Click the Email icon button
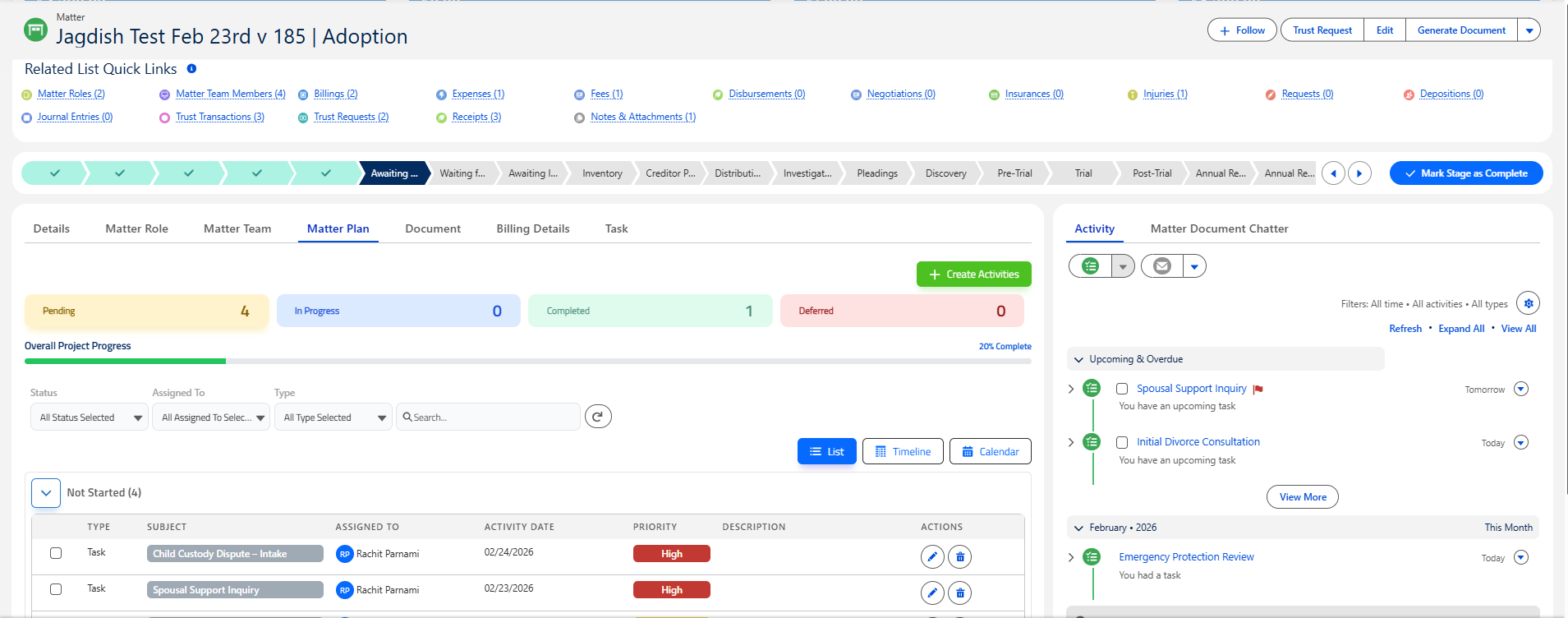Image resolution: width=1568 pixels, height=618 pixels. [1162, 265]
